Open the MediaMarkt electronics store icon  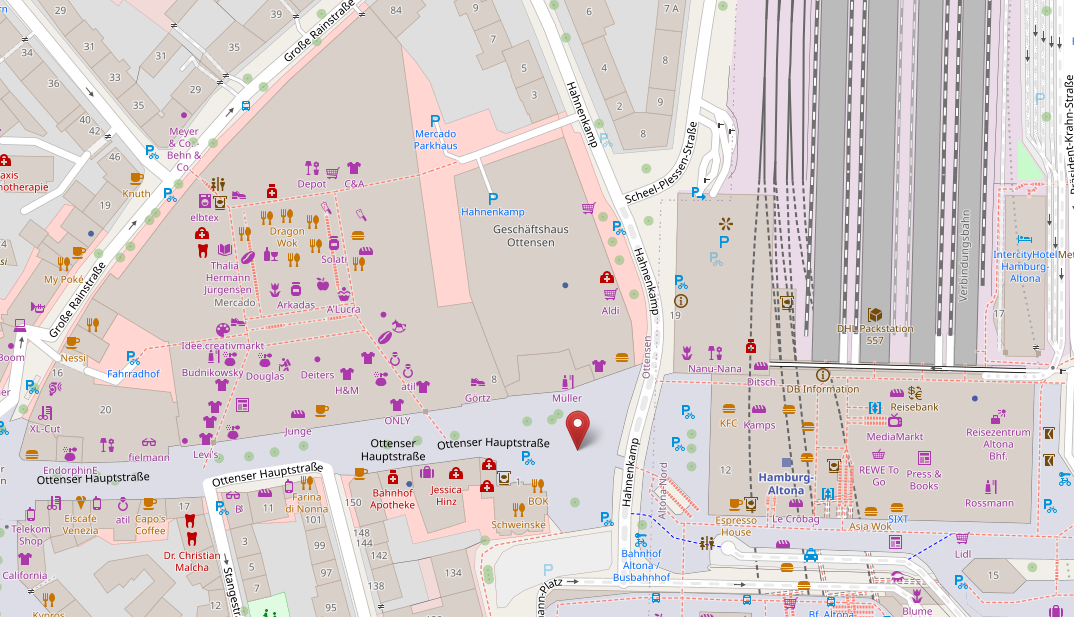[x=895, y=420]
